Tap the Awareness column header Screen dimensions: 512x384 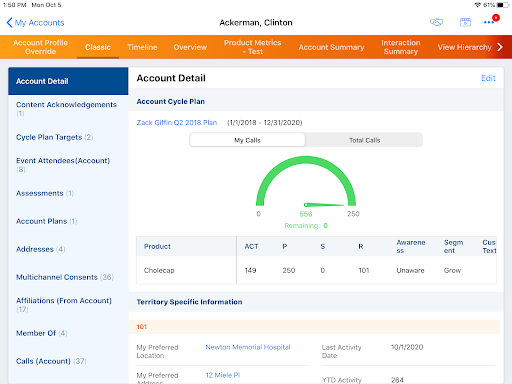click(411, 246)
